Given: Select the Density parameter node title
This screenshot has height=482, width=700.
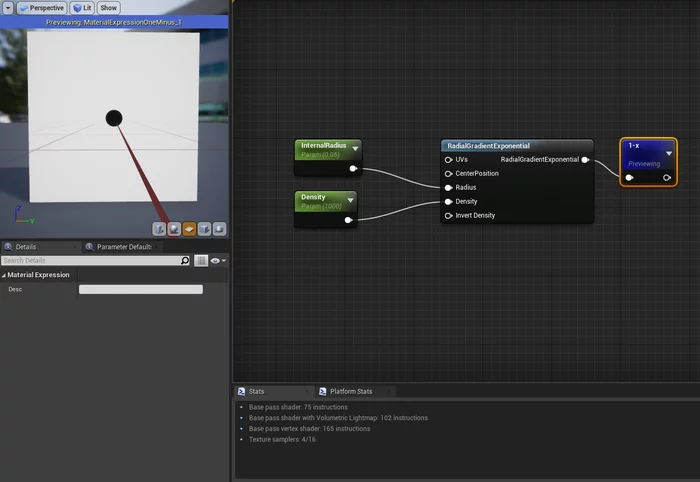Looking at the screenshot, I should pos(313,197).
